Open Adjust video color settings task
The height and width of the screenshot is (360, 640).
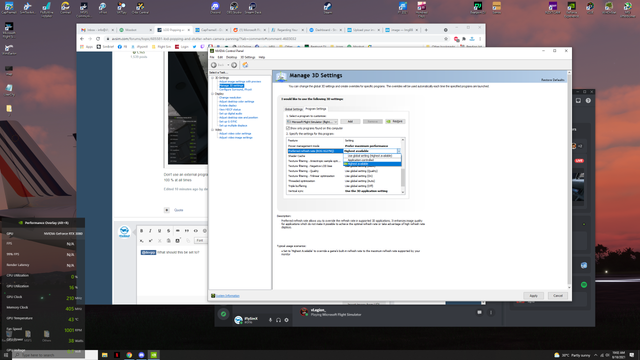coord(235,133)
